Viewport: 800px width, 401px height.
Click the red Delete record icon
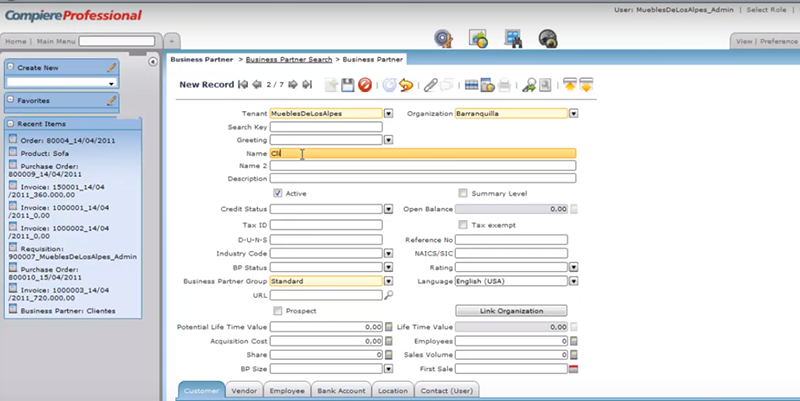(x=365, y=85)
